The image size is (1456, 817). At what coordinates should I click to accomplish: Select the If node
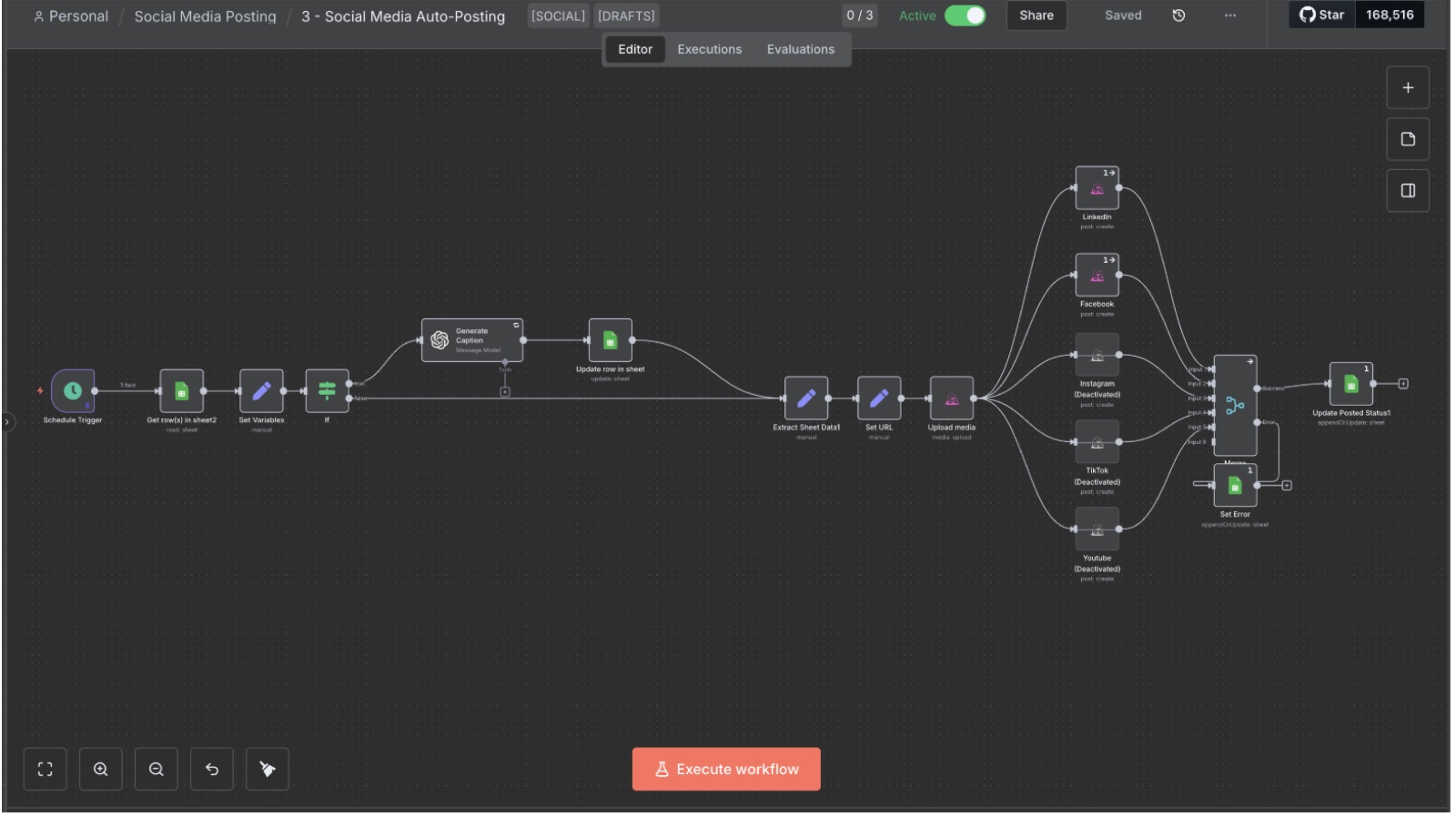pos(327,391)
